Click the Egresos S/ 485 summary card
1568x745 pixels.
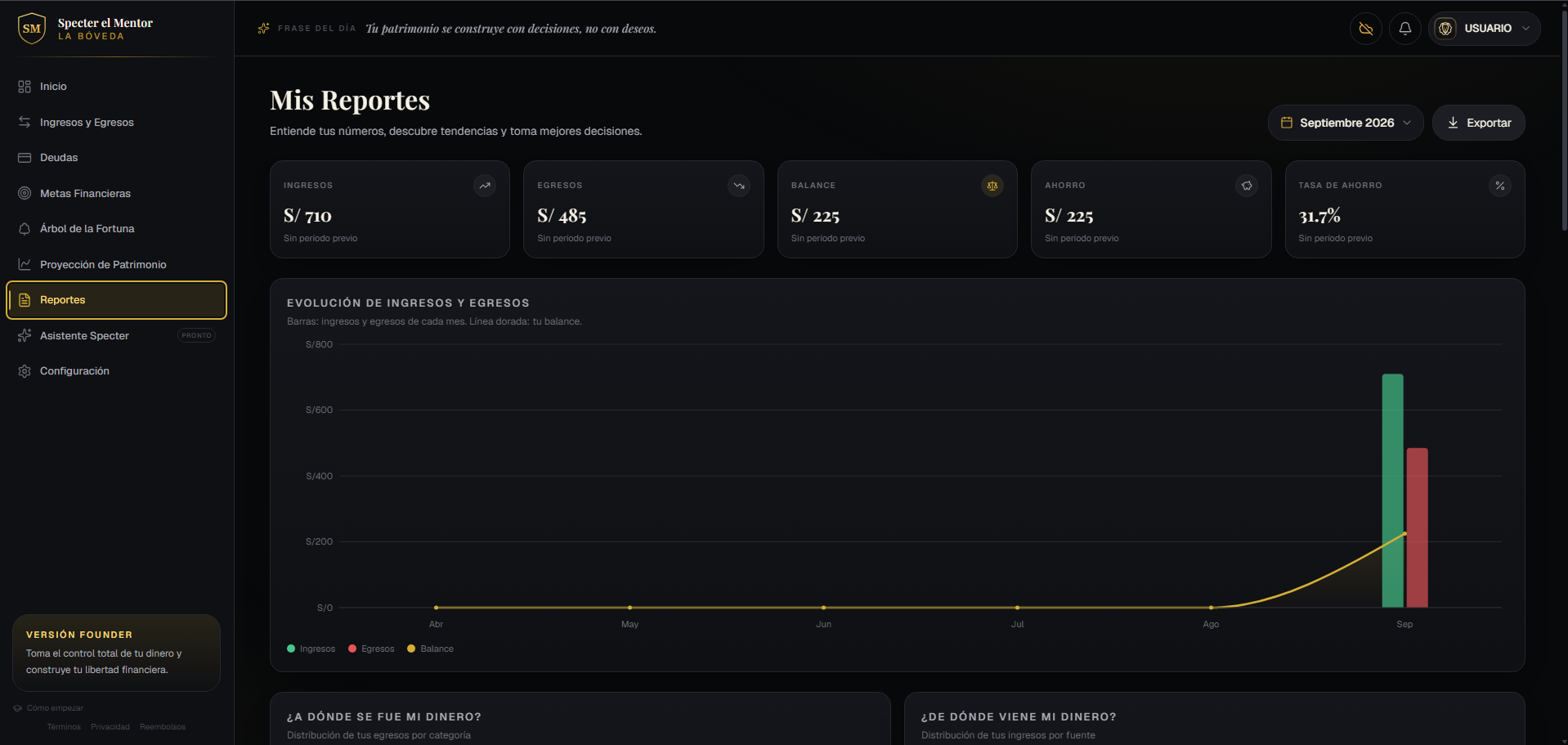643,209
